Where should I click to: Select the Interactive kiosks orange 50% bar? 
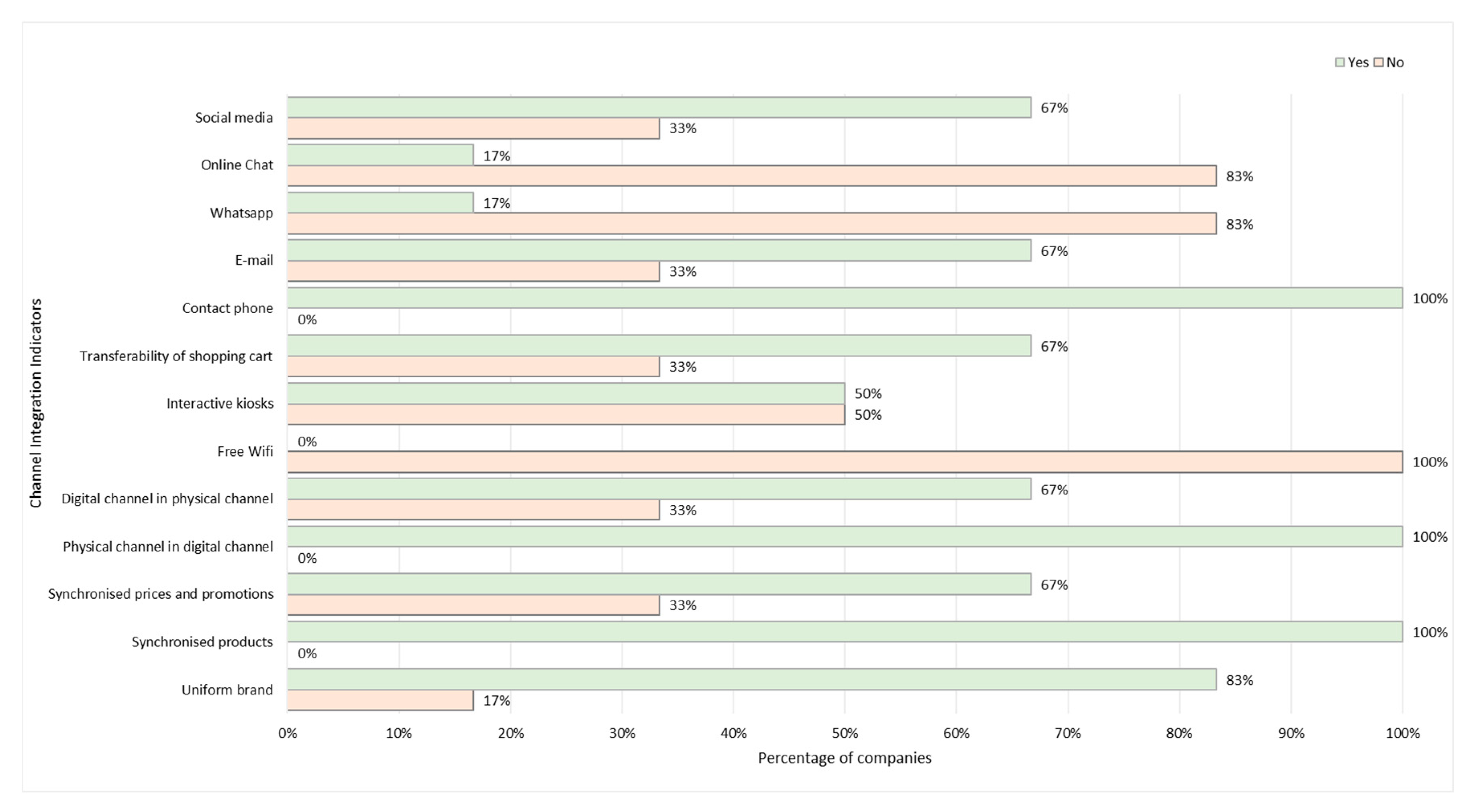(566, 415)
